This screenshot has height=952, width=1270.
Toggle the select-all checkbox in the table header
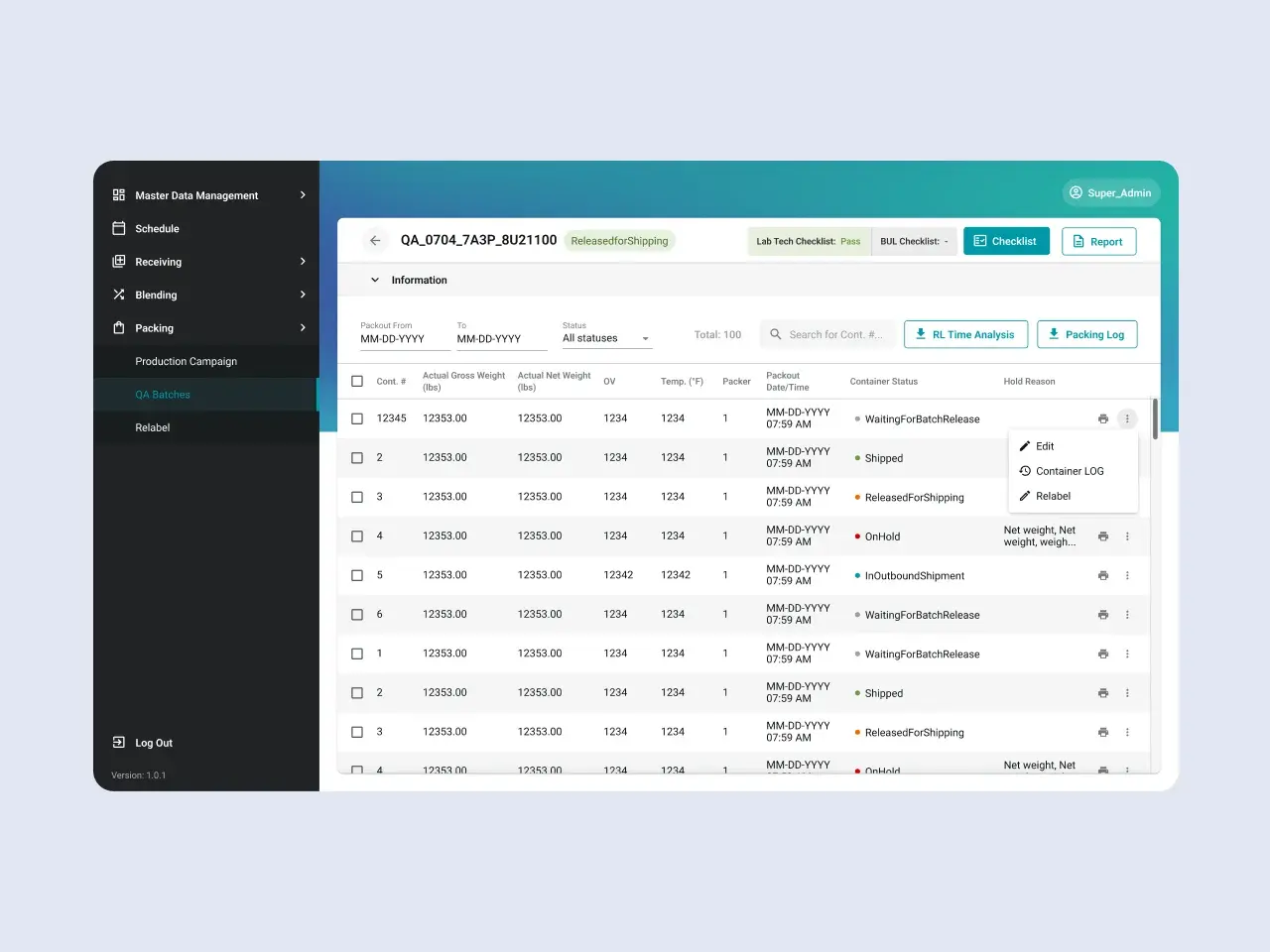(357, 381)
